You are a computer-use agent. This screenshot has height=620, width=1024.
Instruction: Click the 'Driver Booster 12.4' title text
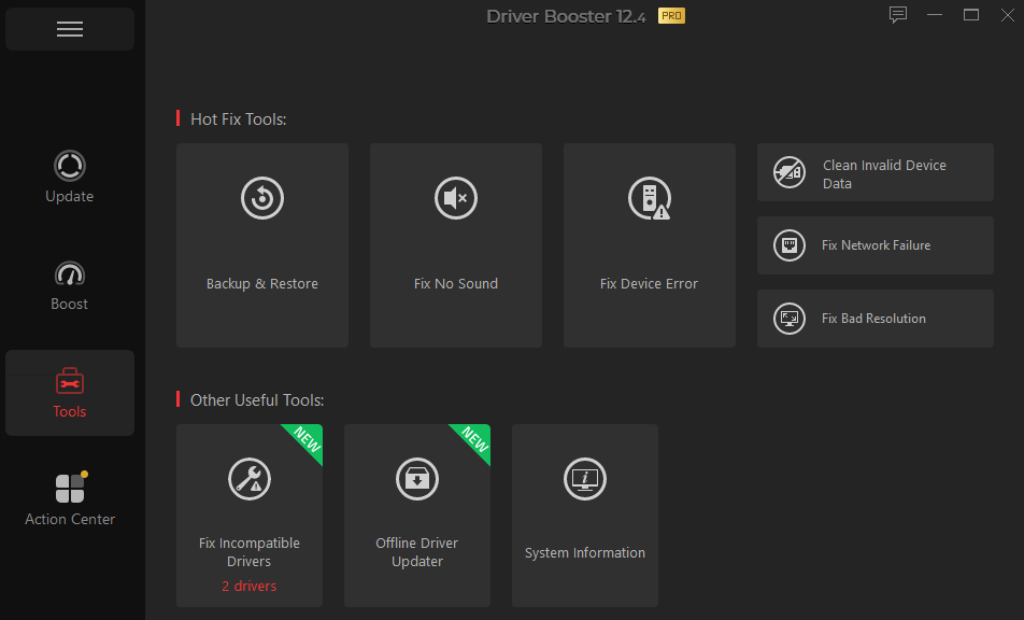coord(566,16)
